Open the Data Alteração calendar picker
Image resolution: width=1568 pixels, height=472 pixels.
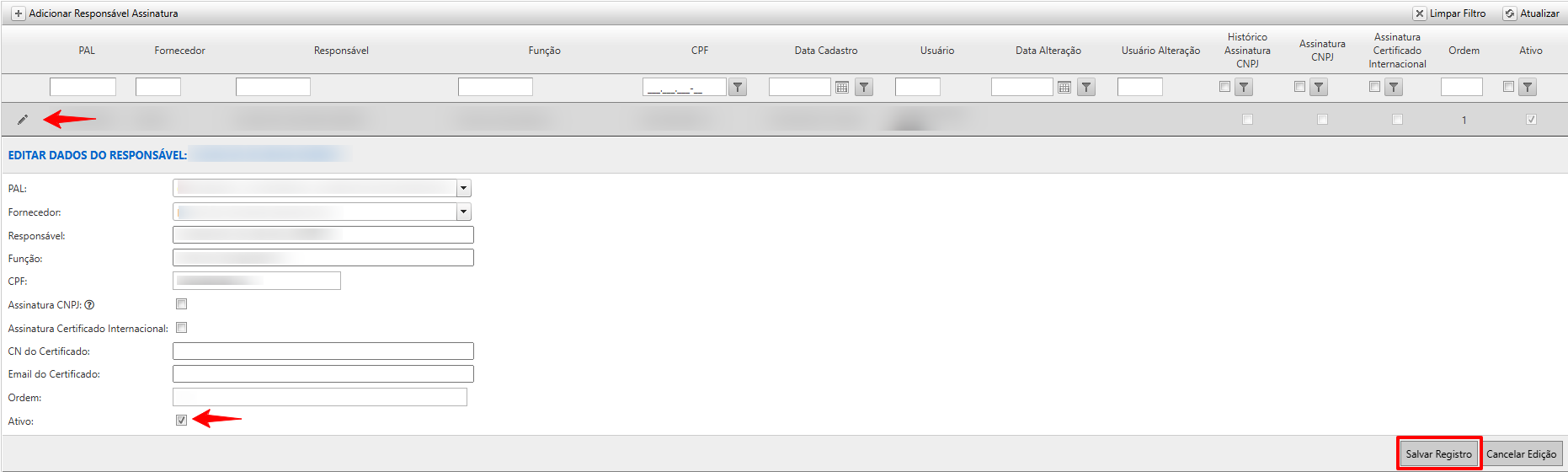click(x=1064, y=87)
